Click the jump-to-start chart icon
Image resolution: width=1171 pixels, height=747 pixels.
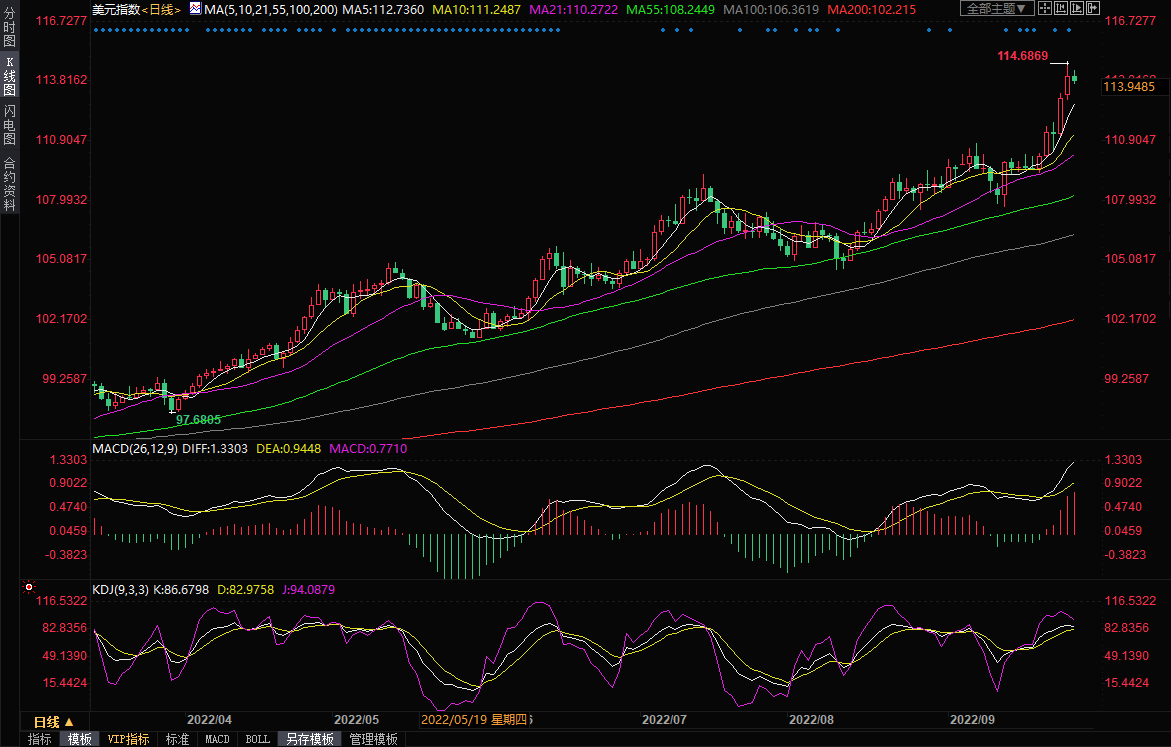point(1060,9)
